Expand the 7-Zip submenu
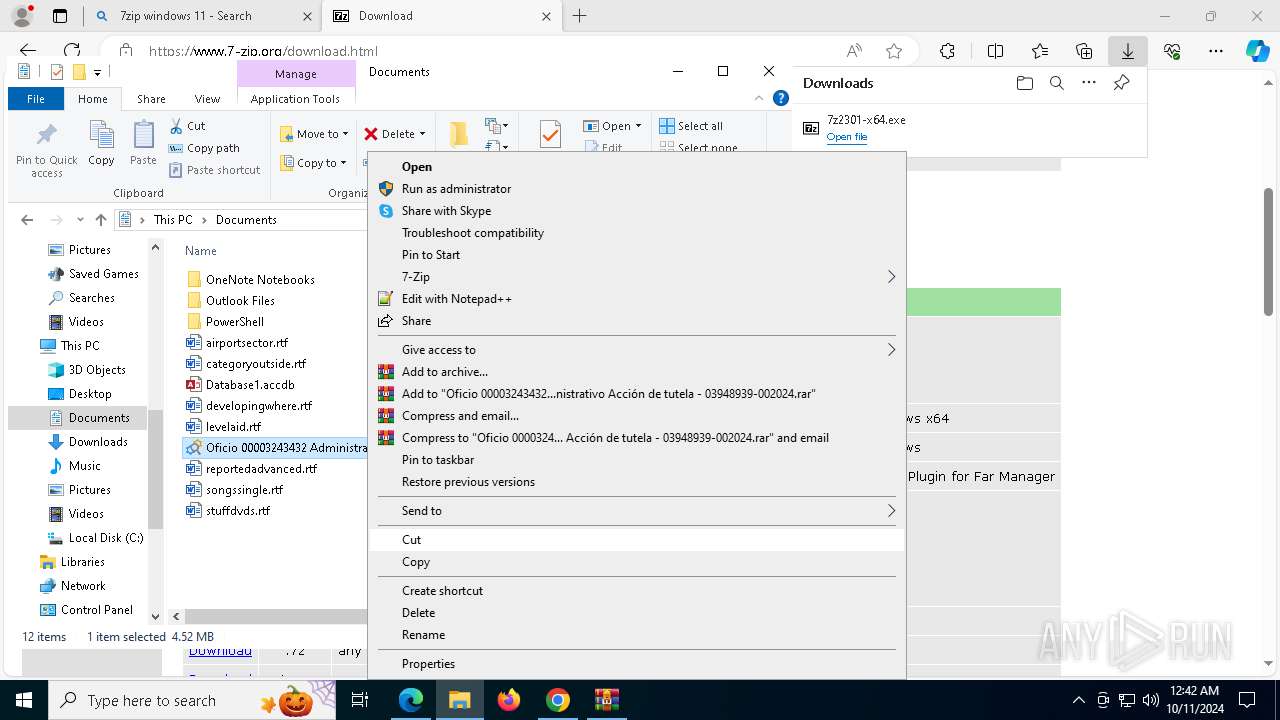The image size is (1280, 720). pyautogui.click(x=637, y=277)
